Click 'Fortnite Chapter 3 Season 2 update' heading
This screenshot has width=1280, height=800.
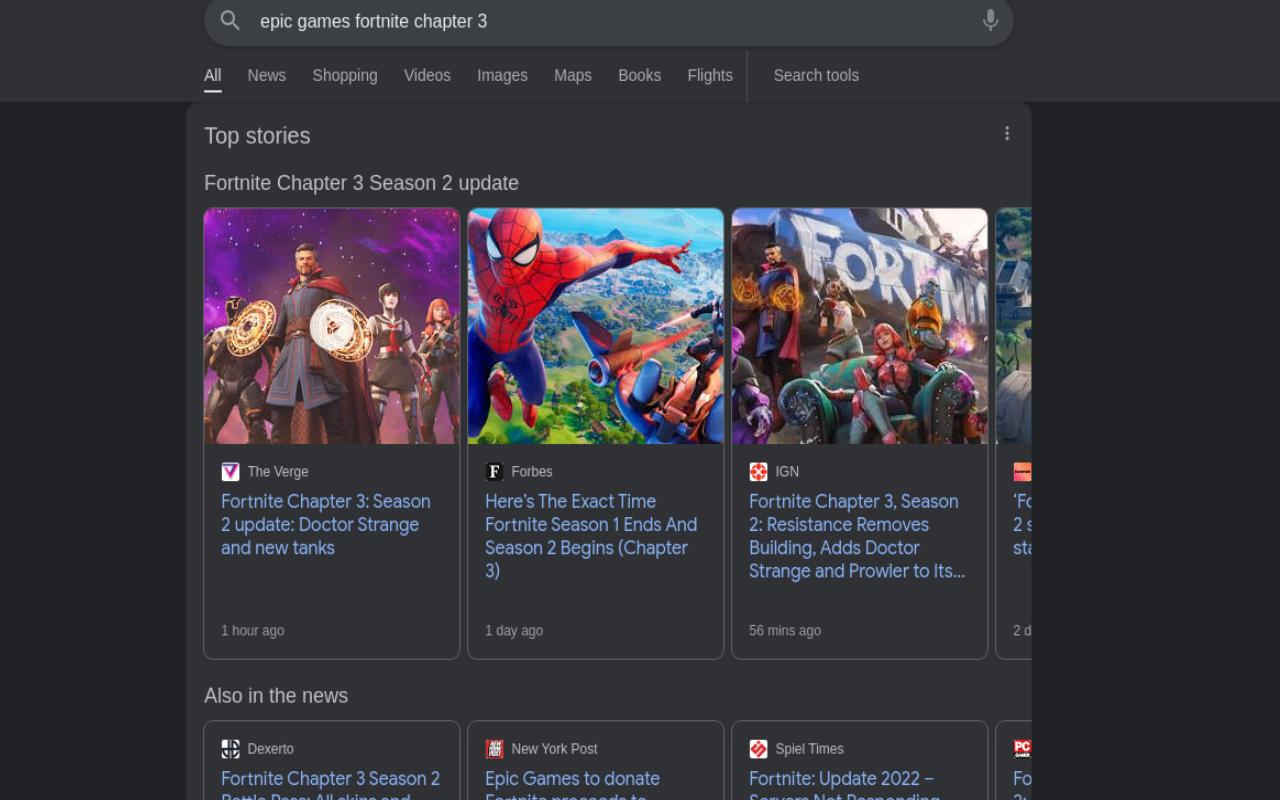361,183
